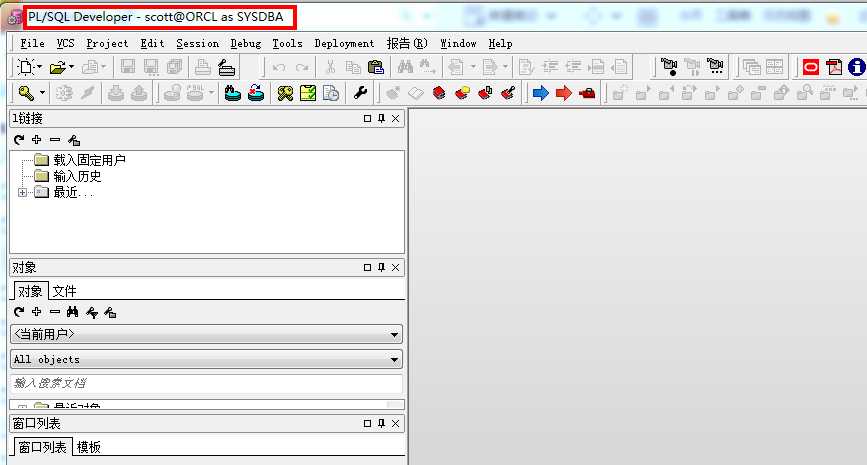The height and width of the screenshot is (465, 867).
Task: Switch to the 文件 tab
Action: [x=64, y=291]
